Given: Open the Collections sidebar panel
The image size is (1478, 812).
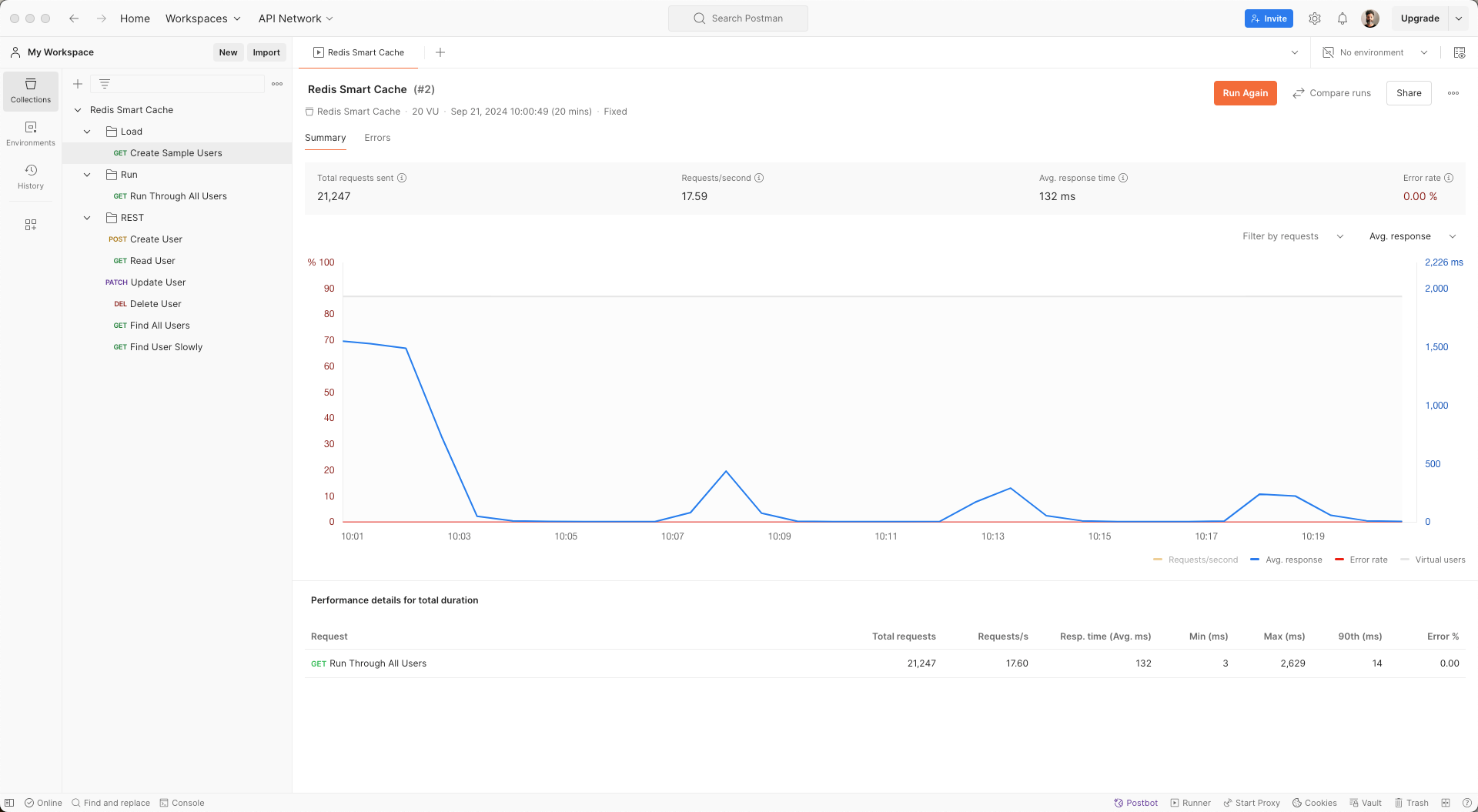Looking at the screenshot, I should [x=31, y=91].
